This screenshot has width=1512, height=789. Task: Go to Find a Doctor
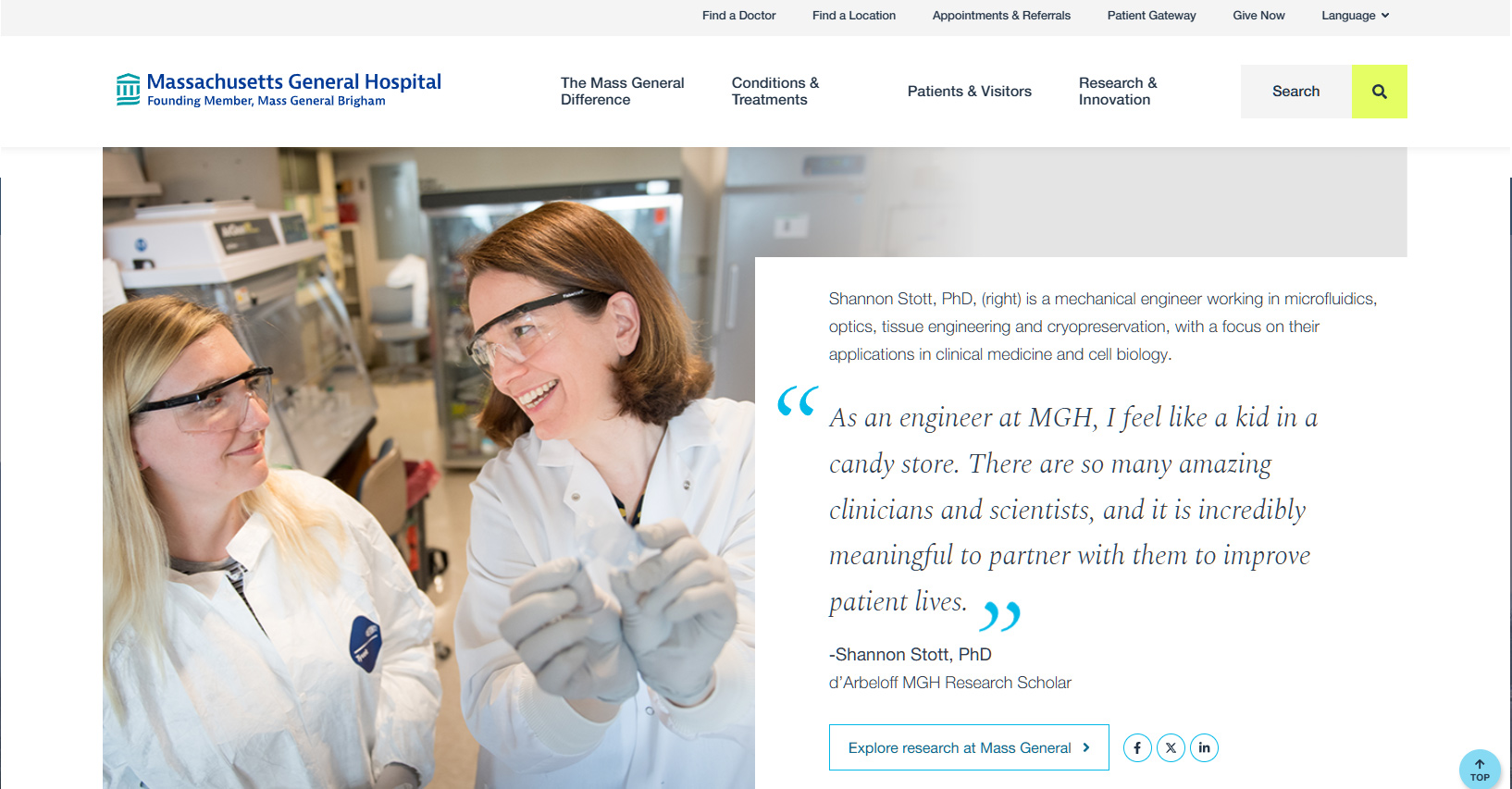[x=738, y=16]
